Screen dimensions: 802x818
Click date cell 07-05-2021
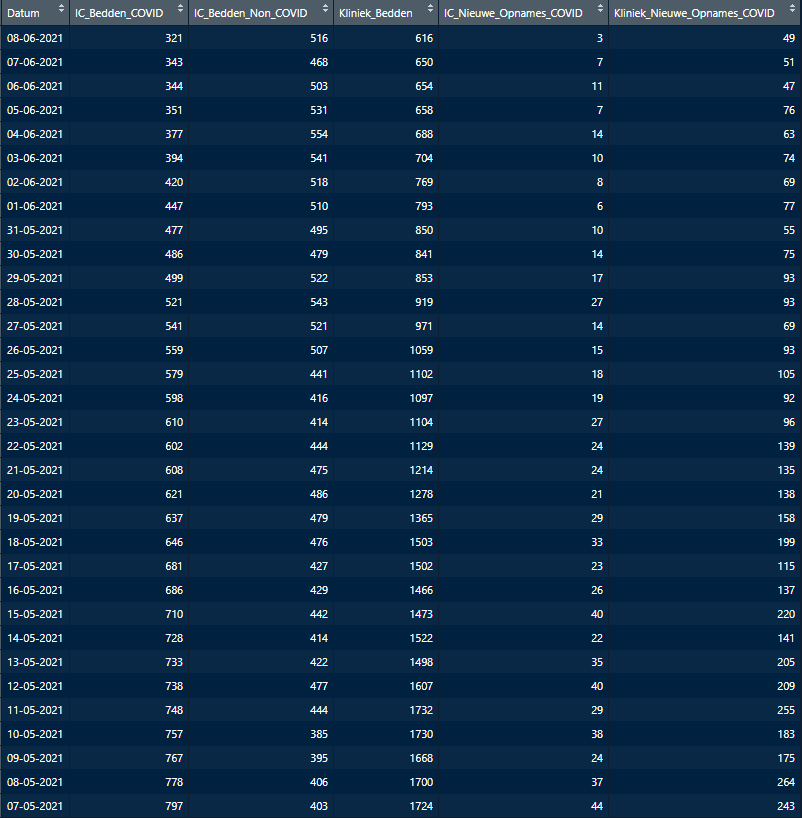35,806
